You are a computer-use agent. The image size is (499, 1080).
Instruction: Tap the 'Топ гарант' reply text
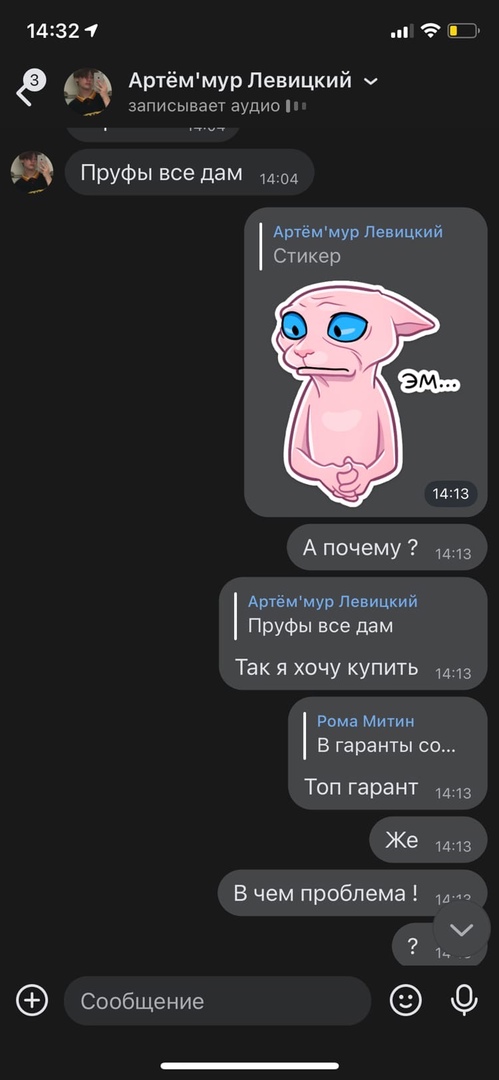[x=361, y=787]
